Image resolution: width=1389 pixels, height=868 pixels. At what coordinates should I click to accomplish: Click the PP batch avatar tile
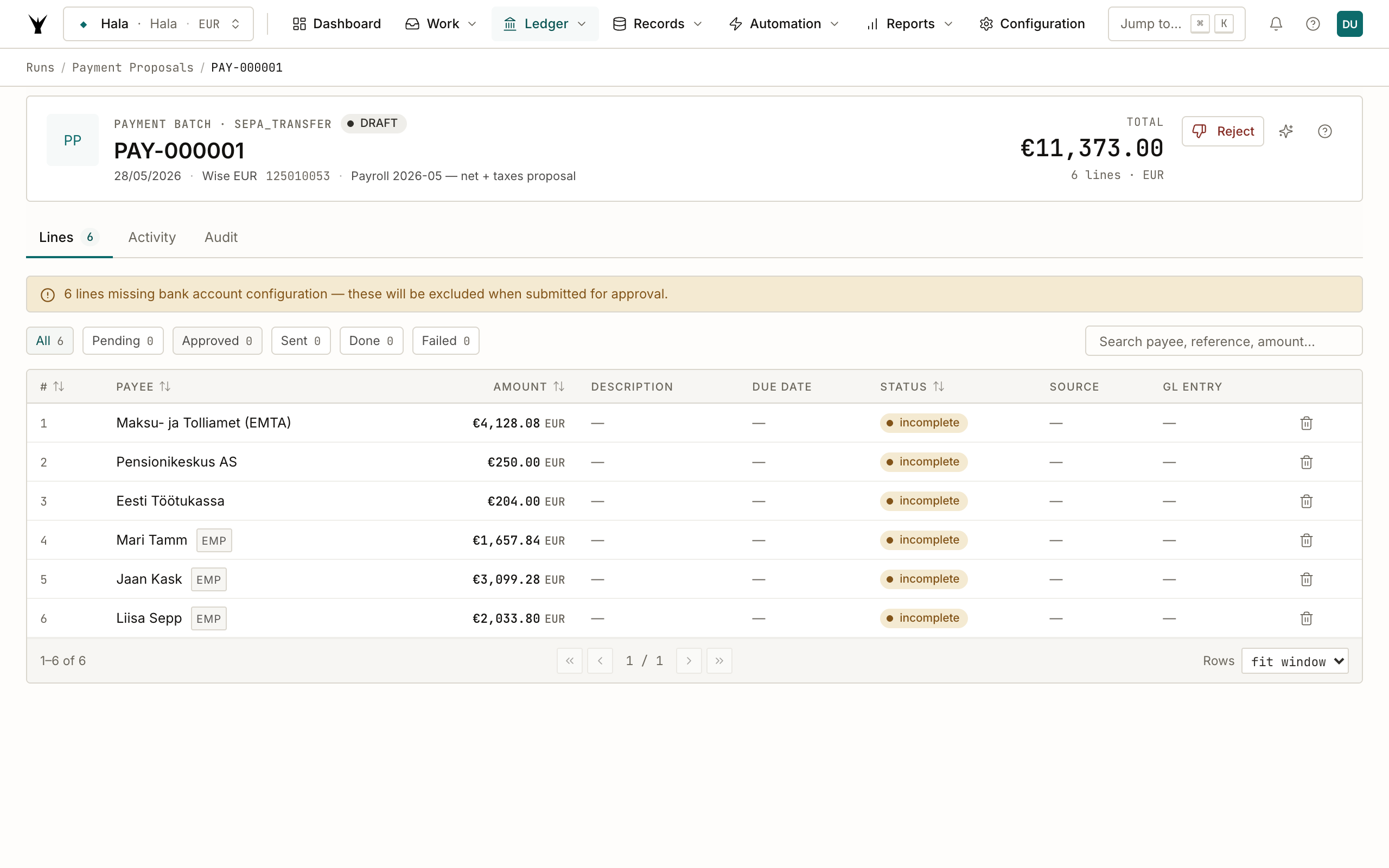[x=72, y=140]
